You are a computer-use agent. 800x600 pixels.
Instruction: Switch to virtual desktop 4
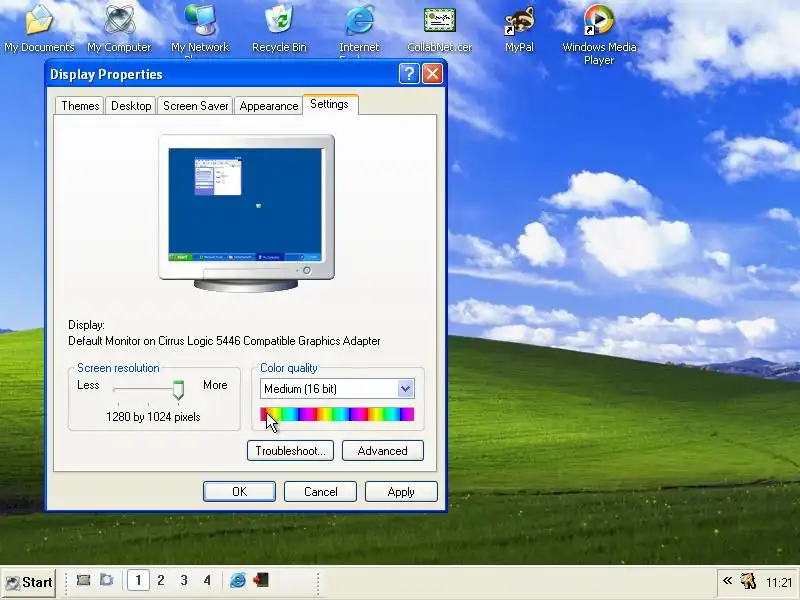click(207, 581)
